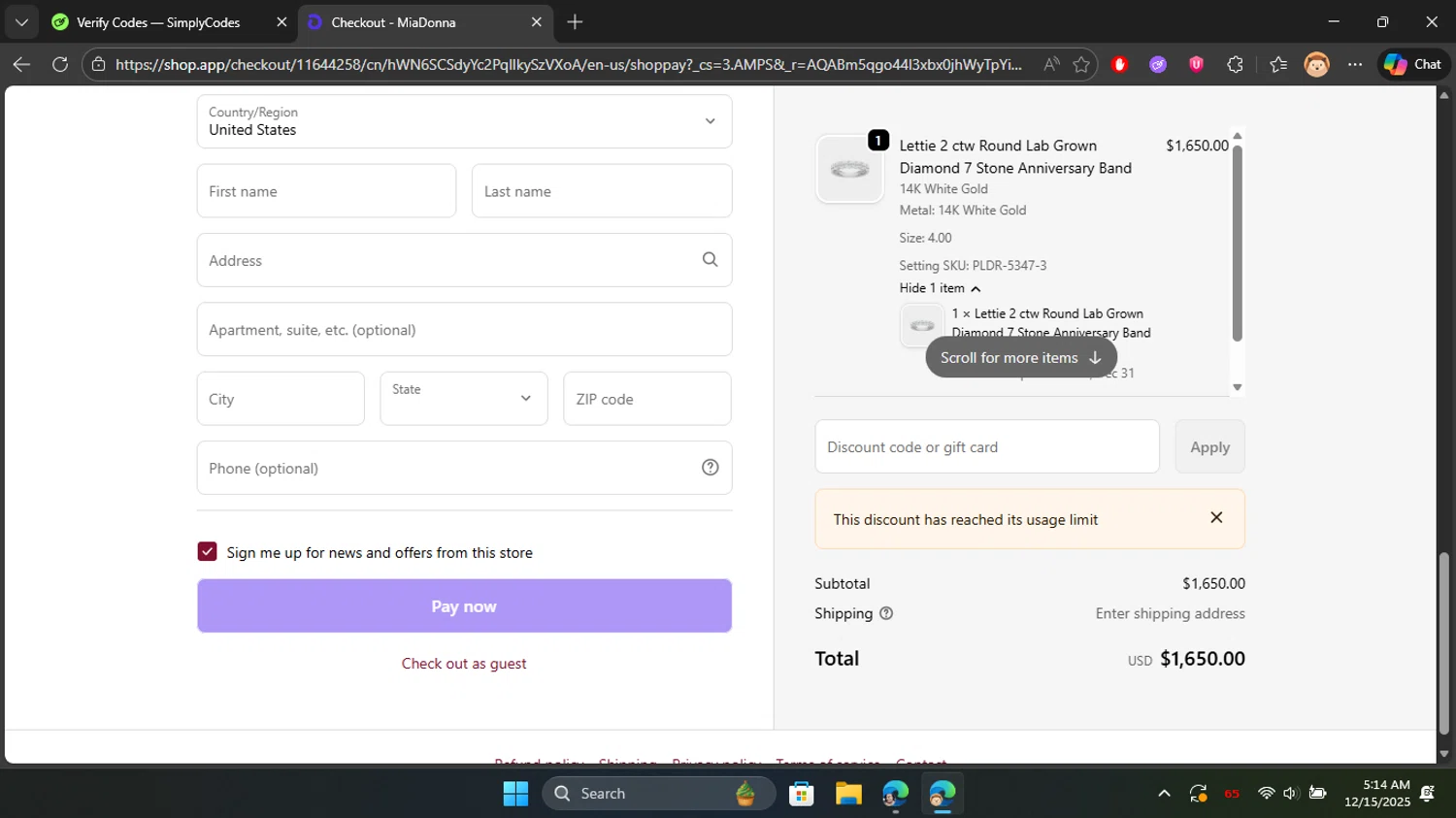Close the Verify Codes tab
The height and width of the screenshot is (818, 1456).
tap(281, 22)
